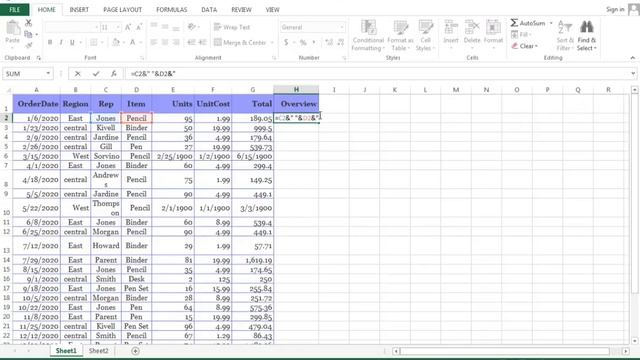Expand the formula bar arrow

[633, 73]
